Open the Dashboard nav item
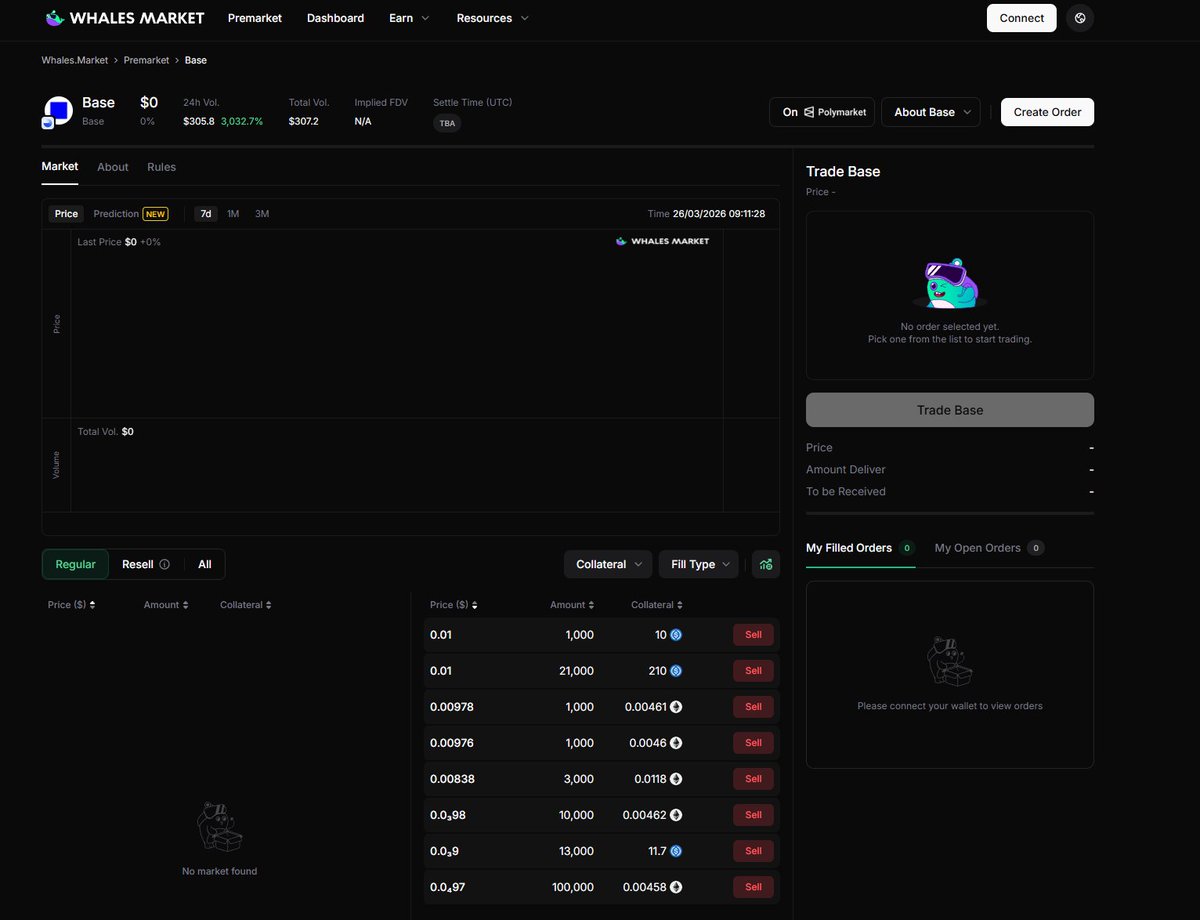Image resolution: width=1200 pixels, height=920 pixels. 335,18
